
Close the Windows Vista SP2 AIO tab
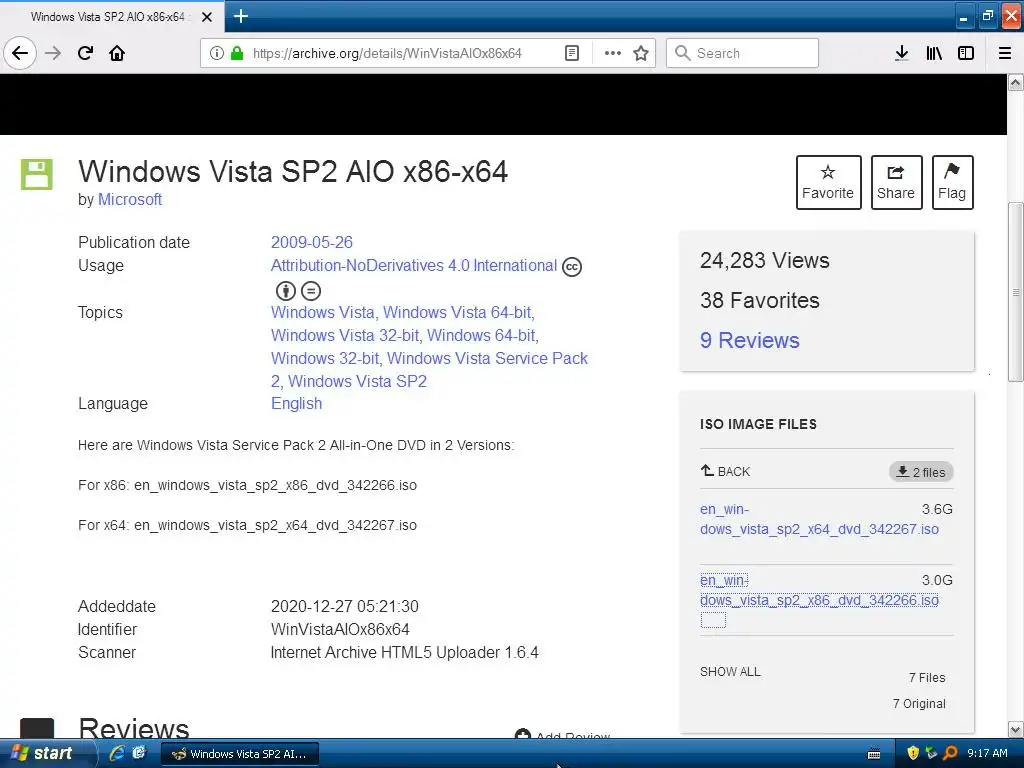coord(206,17)
